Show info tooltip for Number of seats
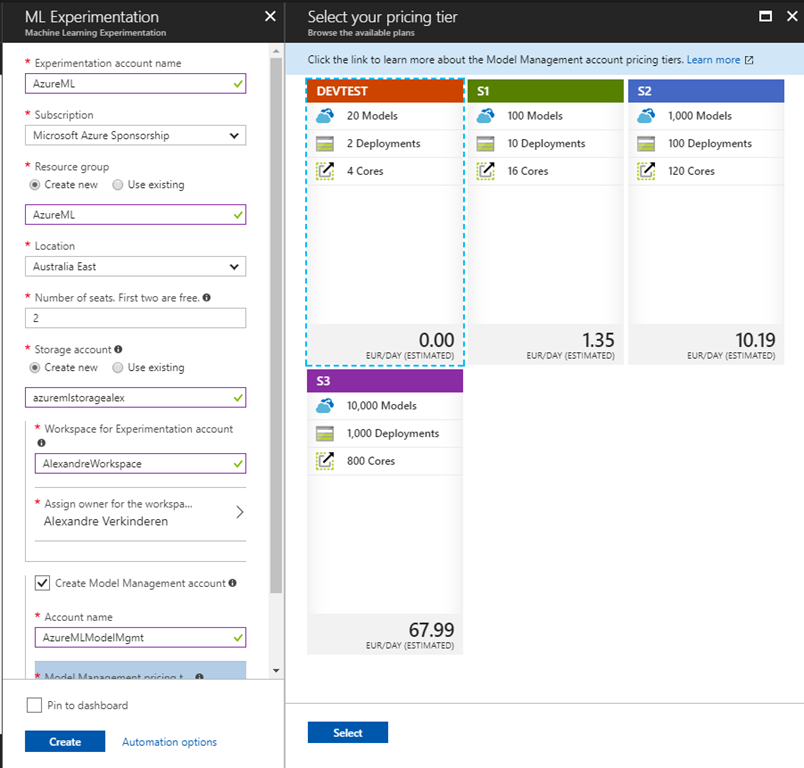 click(x=207, y=297)
